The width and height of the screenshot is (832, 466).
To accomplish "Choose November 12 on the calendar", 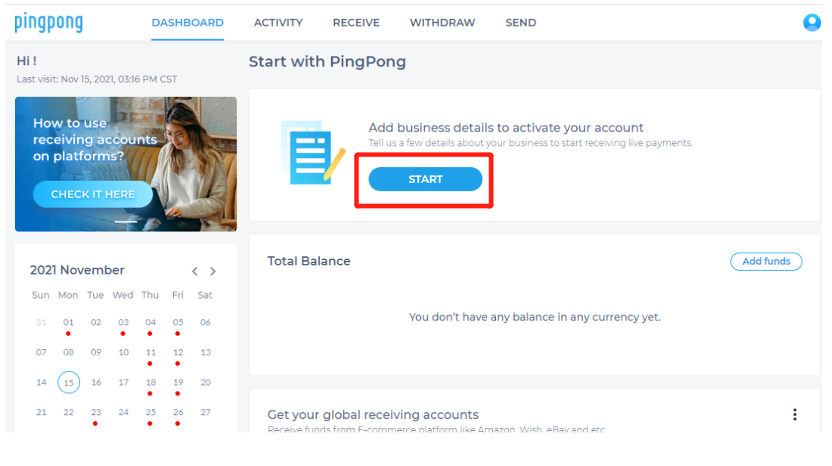I will point(178,352).
